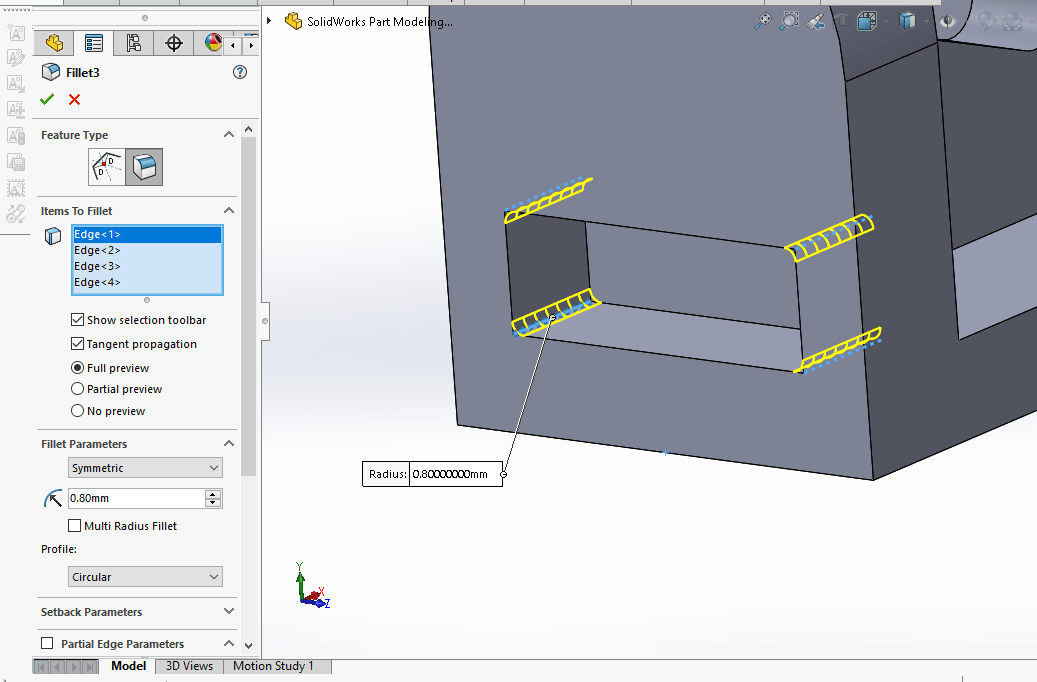Click the Previous View icon
This screenshot has height=682, width=1037.
tap(816, 20)
